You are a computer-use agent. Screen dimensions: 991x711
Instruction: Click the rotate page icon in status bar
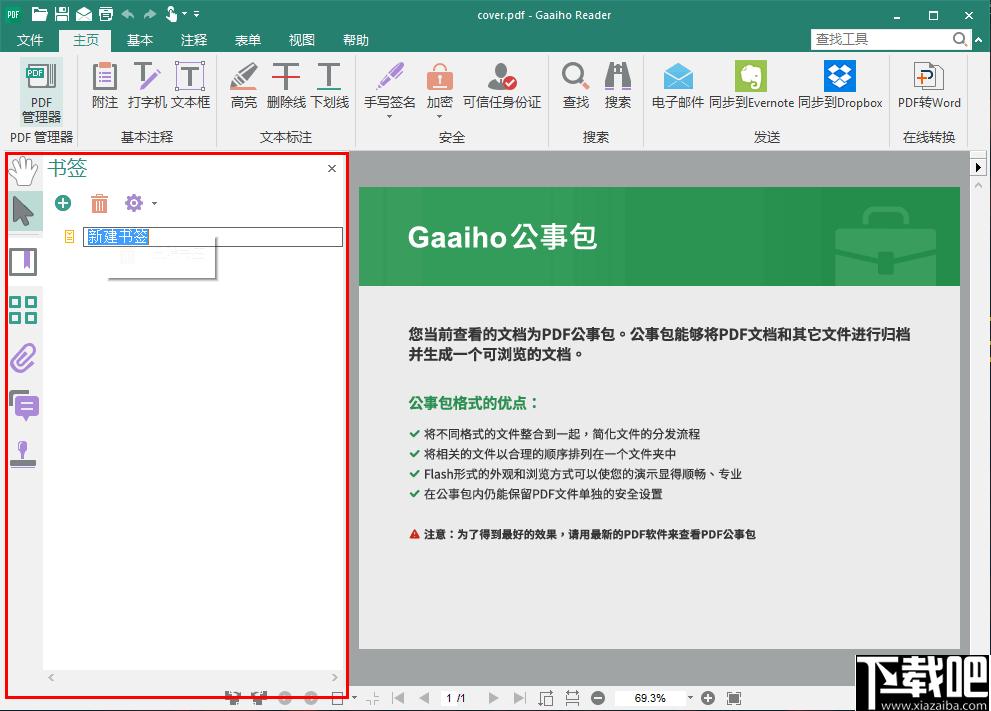click(x=546, y=698)
